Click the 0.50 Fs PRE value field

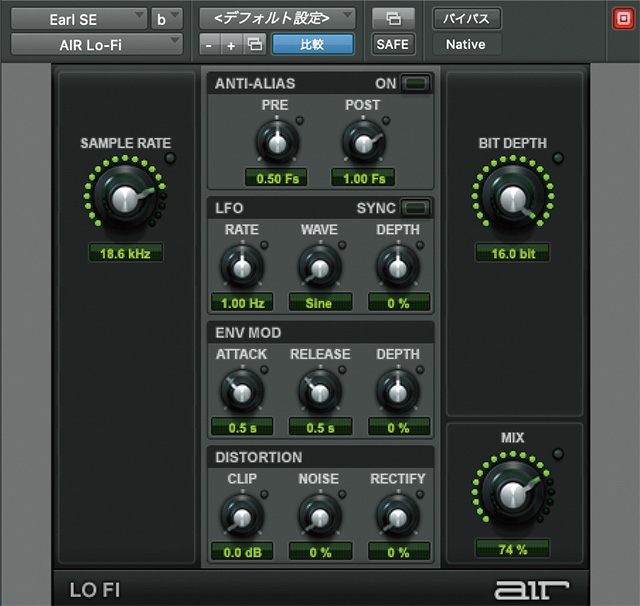point(276,178)
